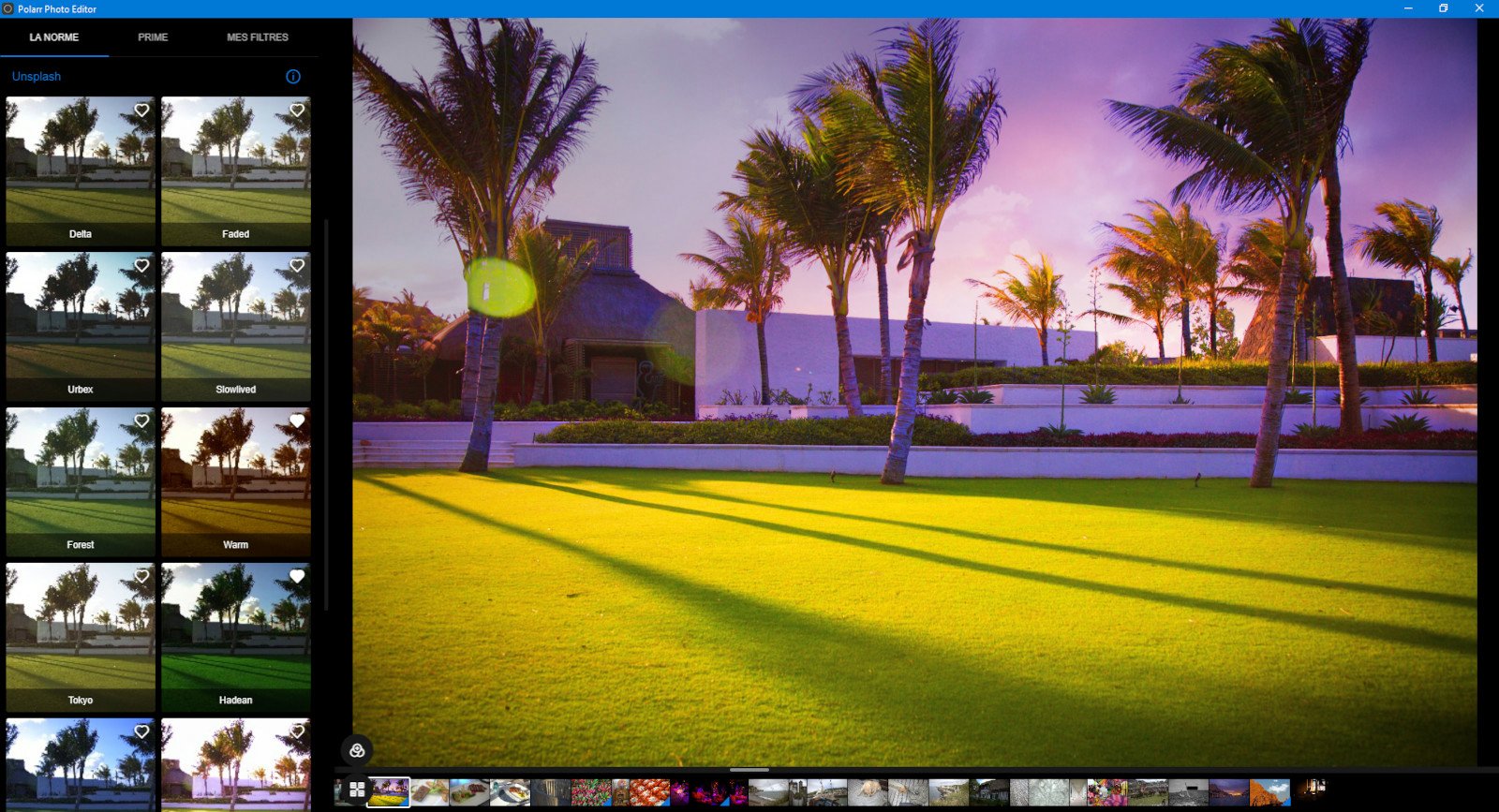Select the orange rock photo in filmstrip
This screenshot has height=812, width=1499.
[1269, 792]
